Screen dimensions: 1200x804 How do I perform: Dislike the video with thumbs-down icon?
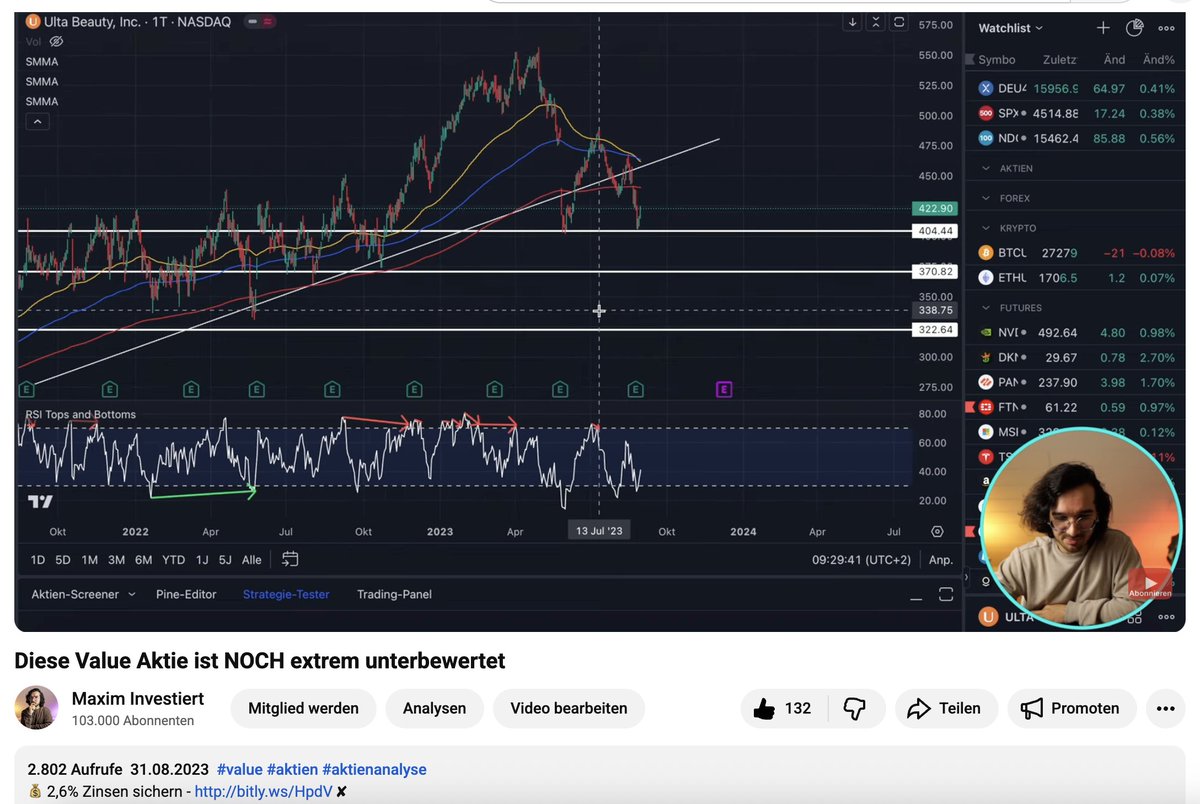tap(855, 708)
